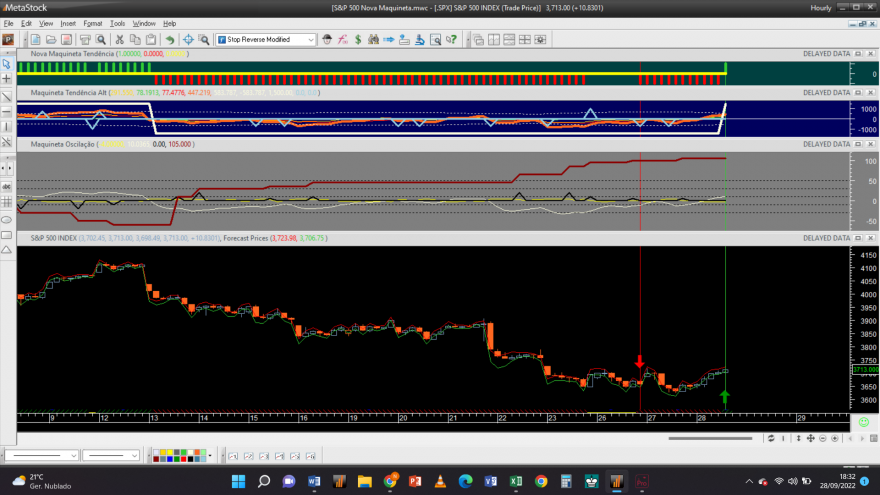Click the microscope toolbar icon
Viewport: 880px width, 495px height.
pyautogui.click(x=420, y=39)
